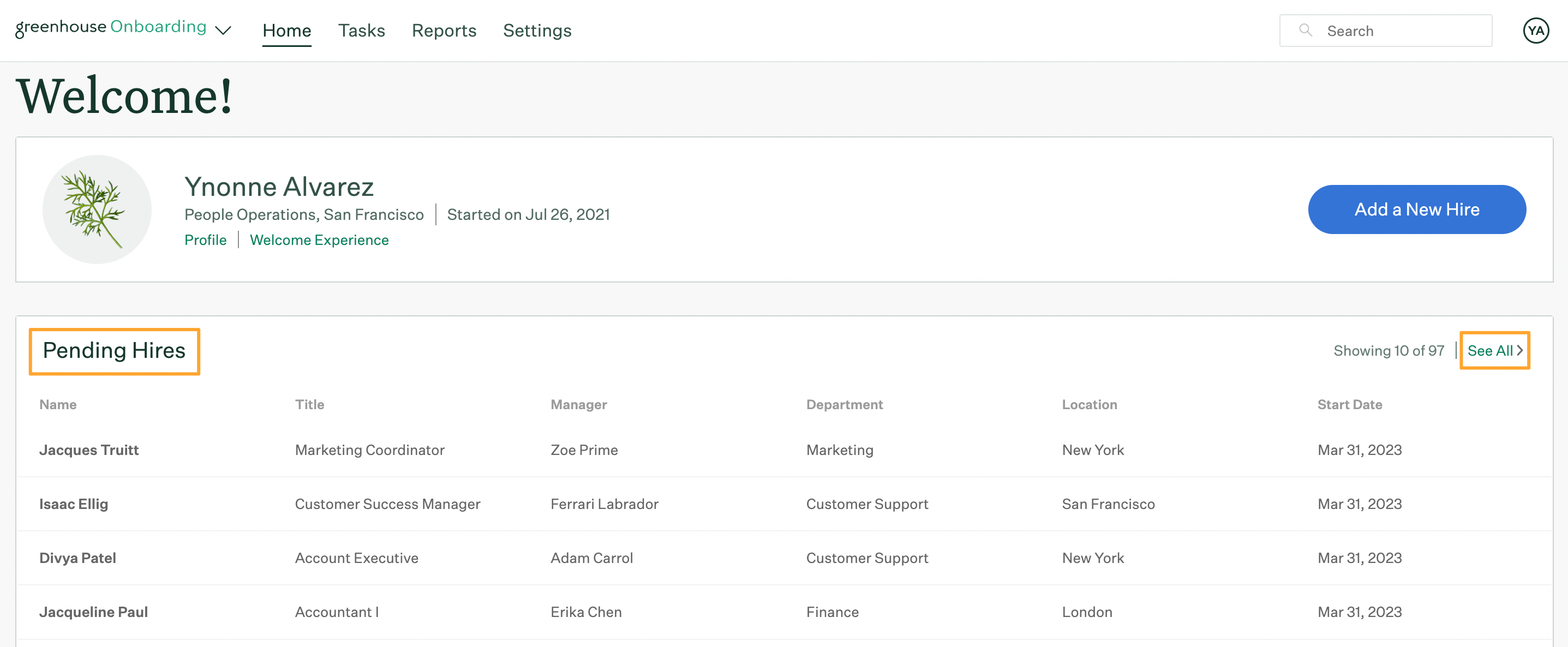Click the Welcome Experience link

coord(319,239)
